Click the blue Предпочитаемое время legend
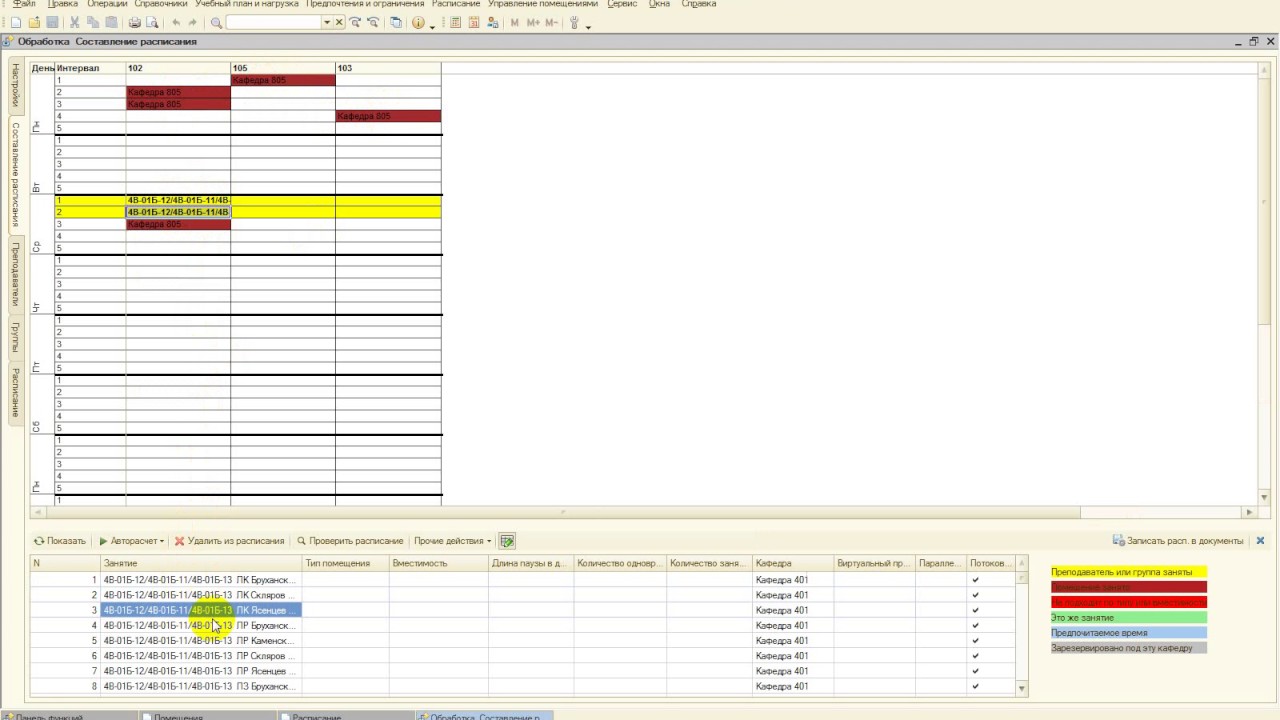The height and width of the screenshot is (720, 1280). tap(1128, 633)
